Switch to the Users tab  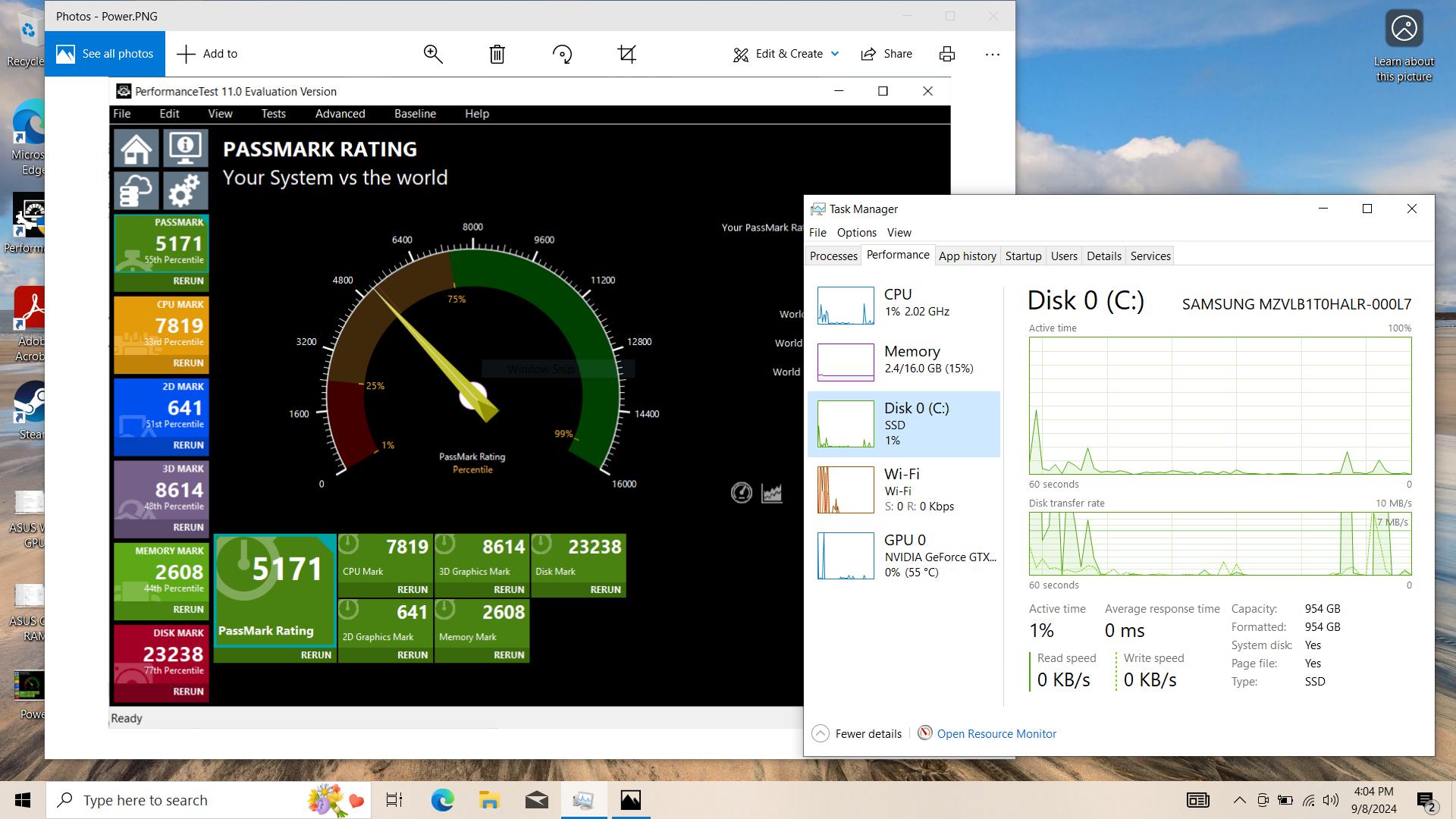coord(1064,256)
